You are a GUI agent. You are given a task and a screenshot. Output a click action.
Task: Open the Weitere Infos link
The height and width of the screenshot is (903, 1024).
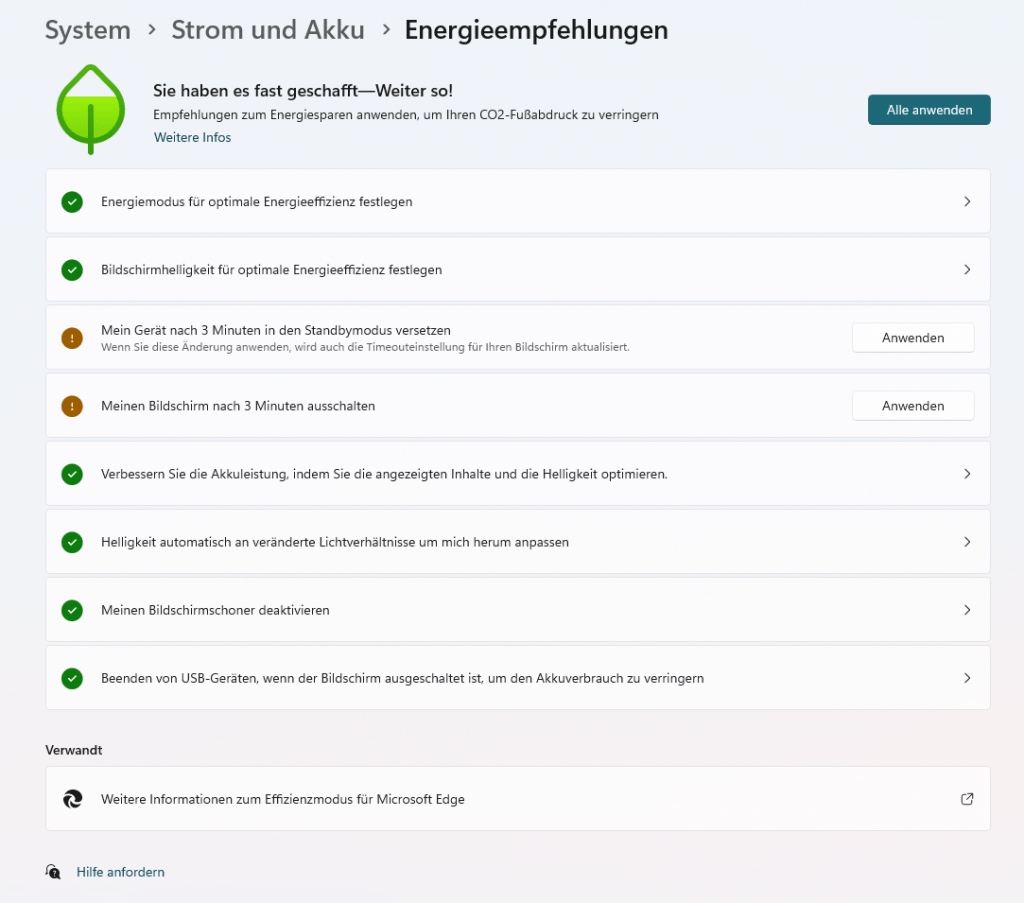[191, 137]
